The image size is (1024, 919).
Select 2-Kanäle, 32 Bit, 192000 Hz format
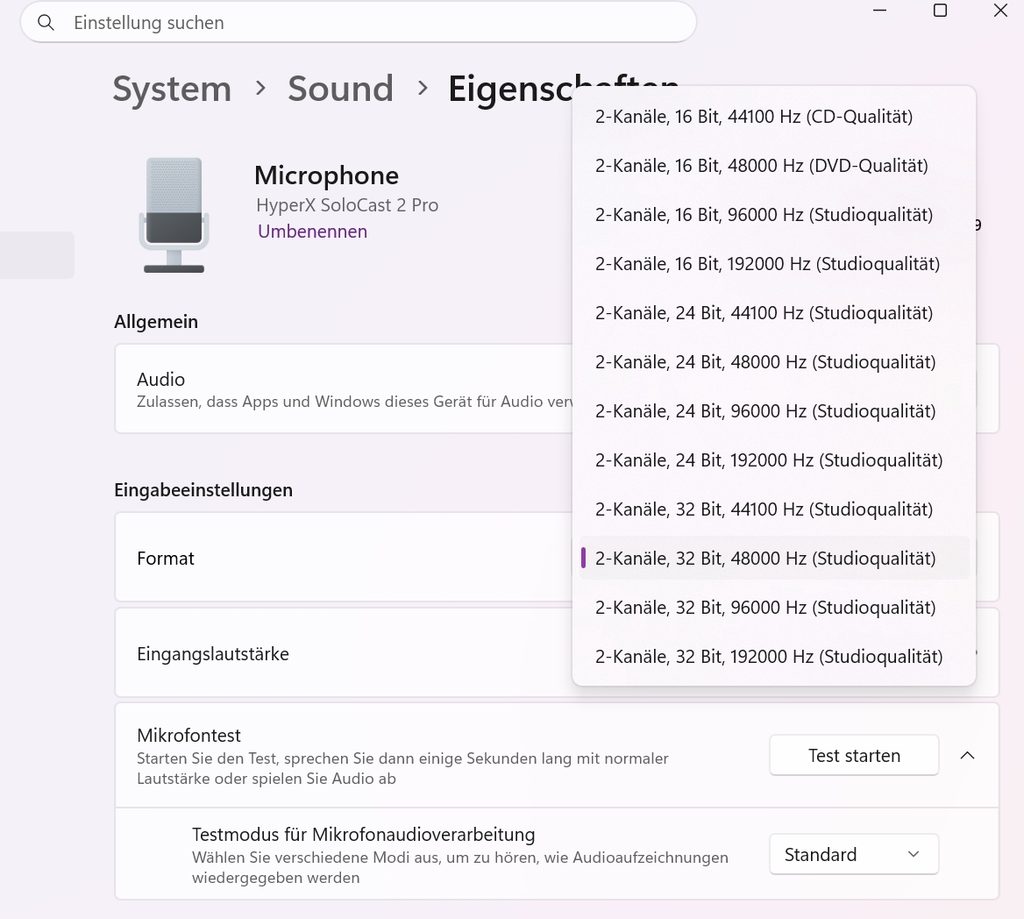coord(774,656)
